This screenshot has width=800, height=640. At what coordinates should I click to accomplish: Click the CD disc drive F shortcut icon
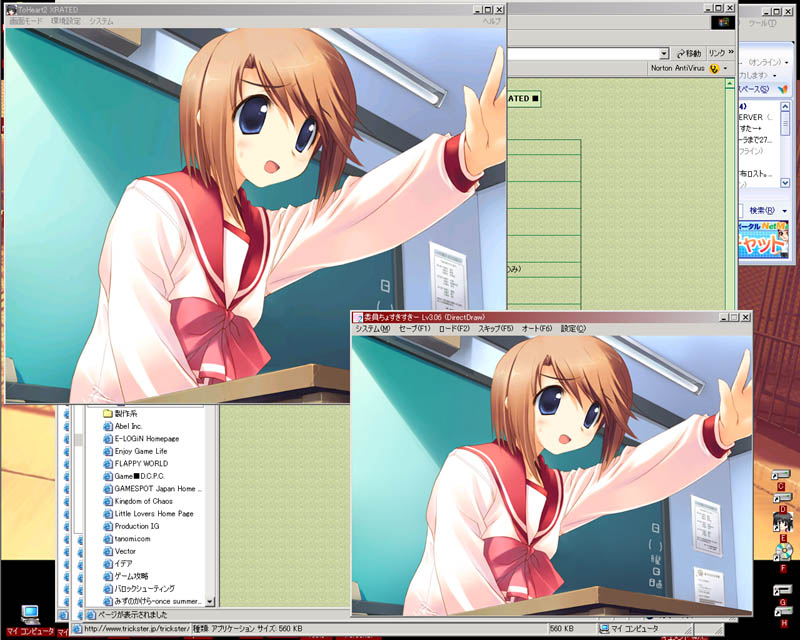784,551
